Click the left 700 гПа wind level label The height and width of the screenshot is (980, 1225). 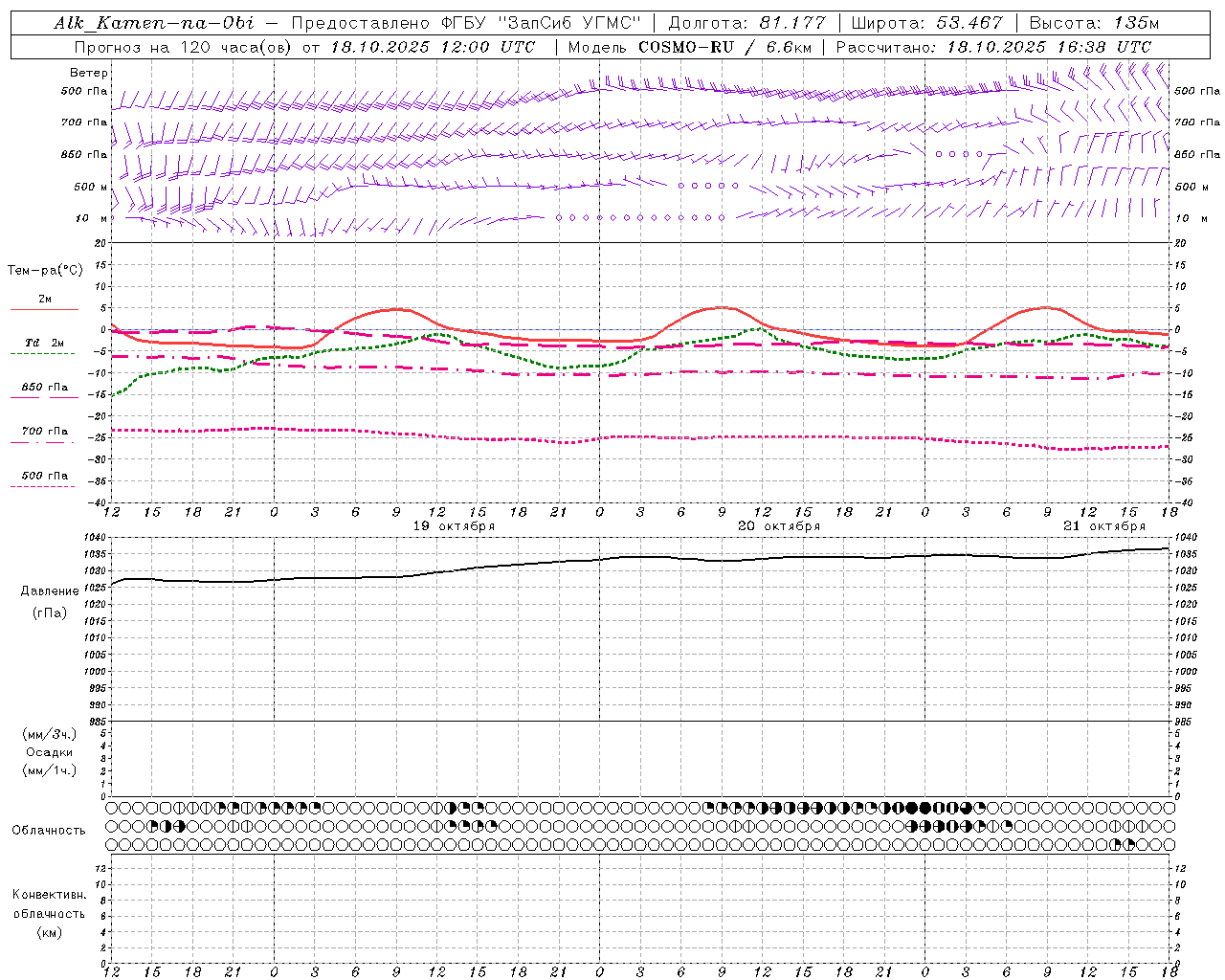pos(84,122)
